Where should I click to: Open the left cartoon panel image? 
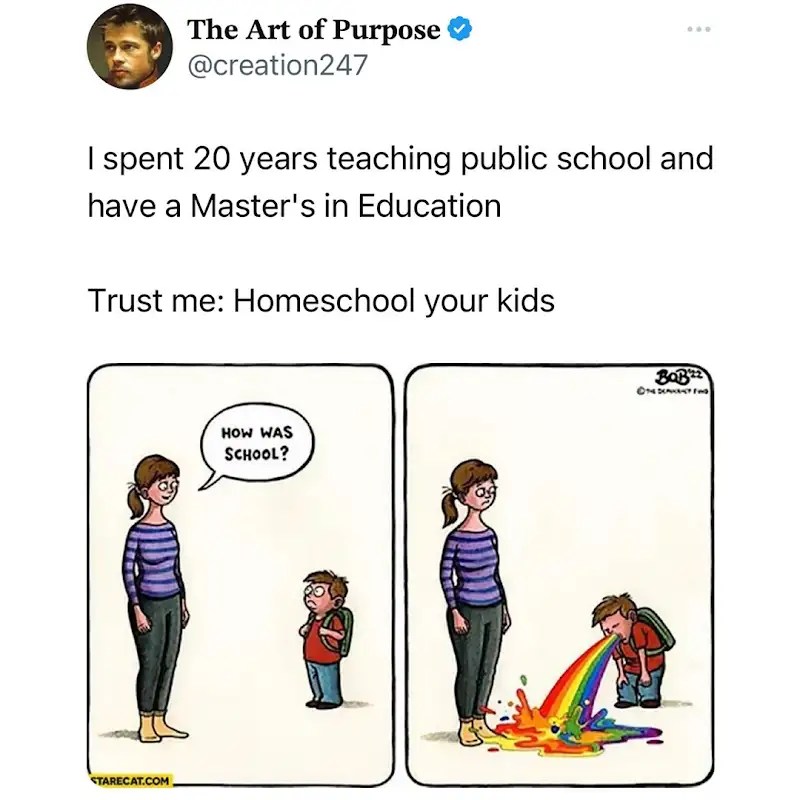click(241, 576)
